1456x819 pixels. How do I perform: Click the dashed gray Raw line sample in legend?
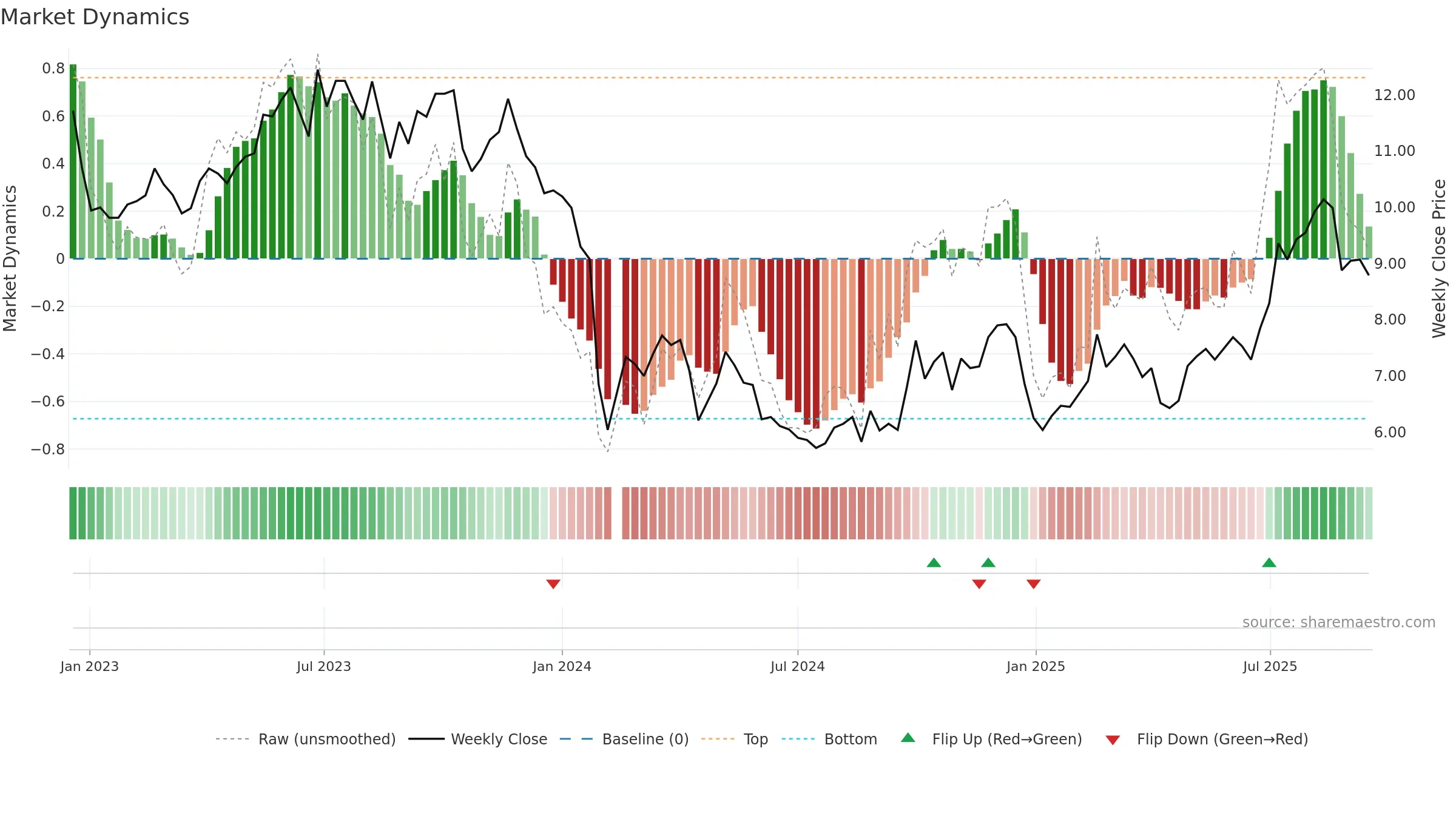click(x=232, y=739)
